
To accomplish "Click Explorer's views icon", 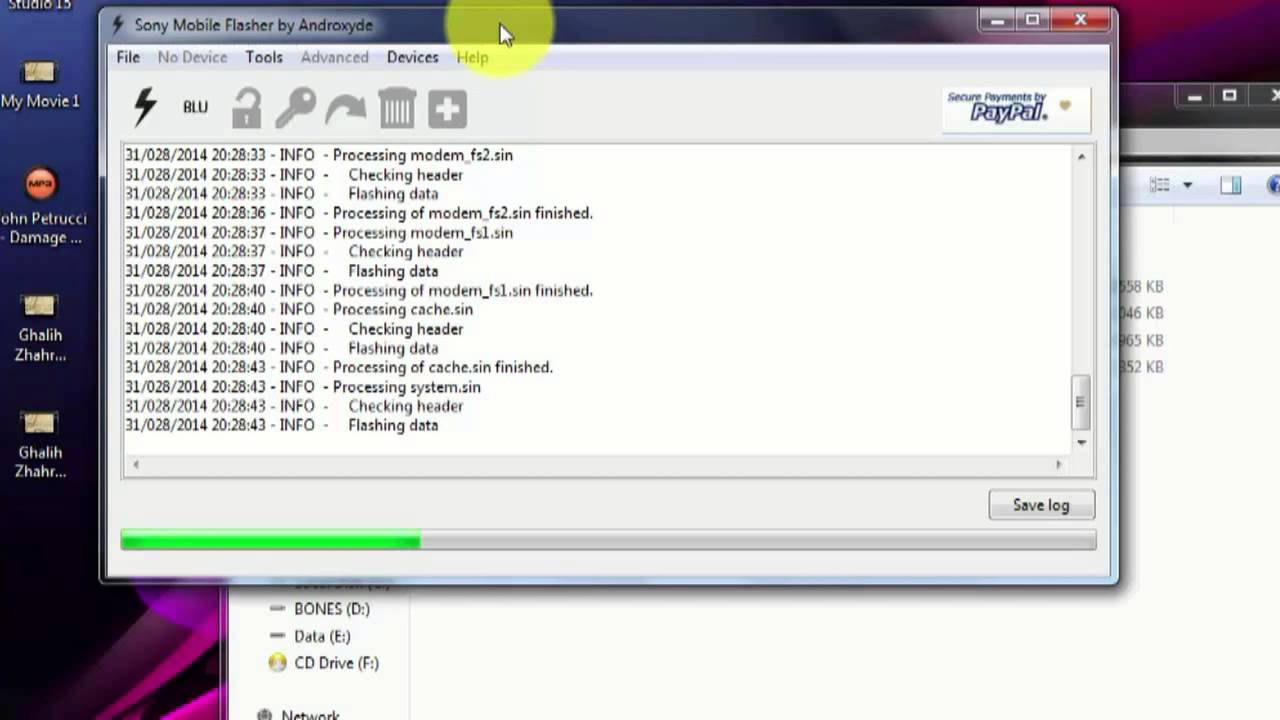I will (1160, 185).
